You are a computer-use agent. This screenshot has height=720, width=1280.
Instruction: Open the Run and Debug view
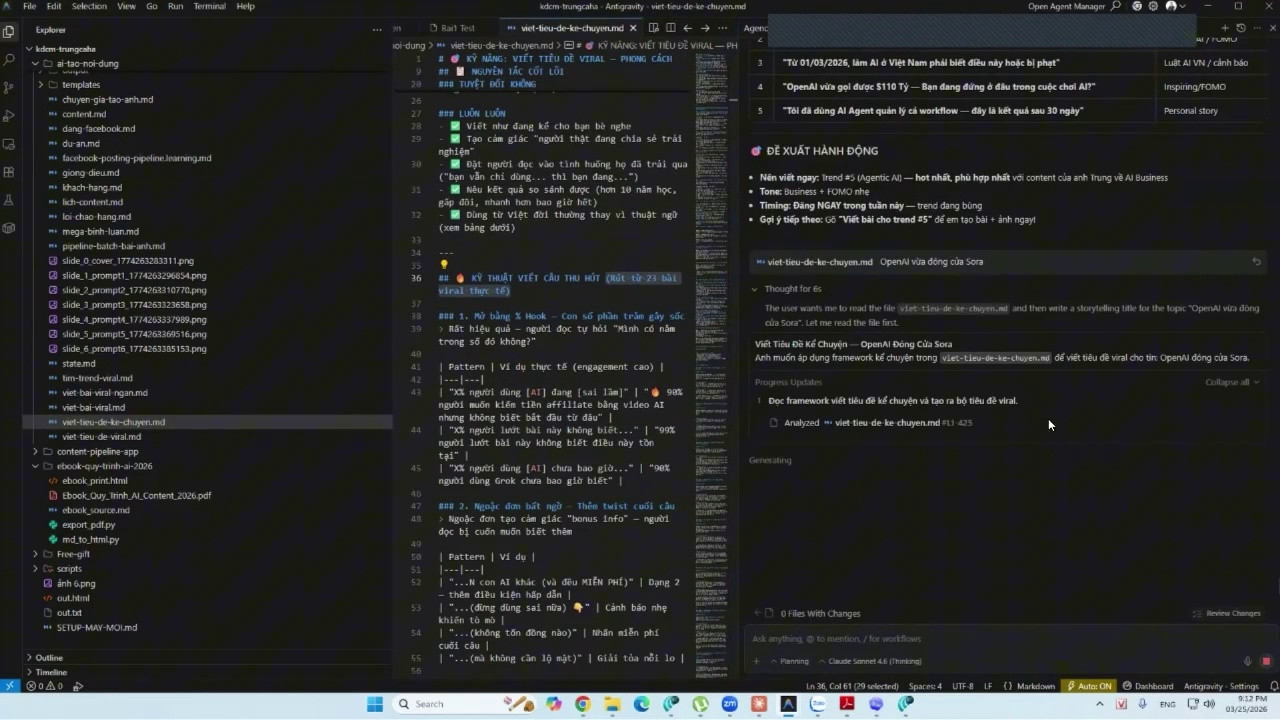(x=9, y=116)
